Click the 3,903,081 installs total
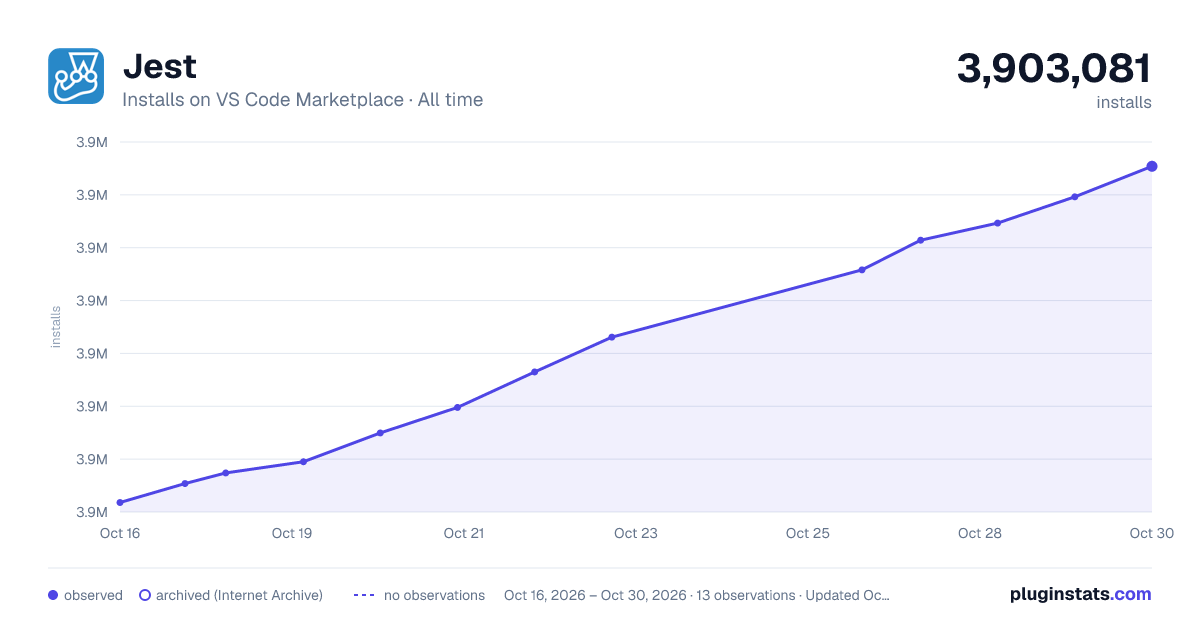The height and width of the screenshot is (630, 1200). pos(1054,69)
